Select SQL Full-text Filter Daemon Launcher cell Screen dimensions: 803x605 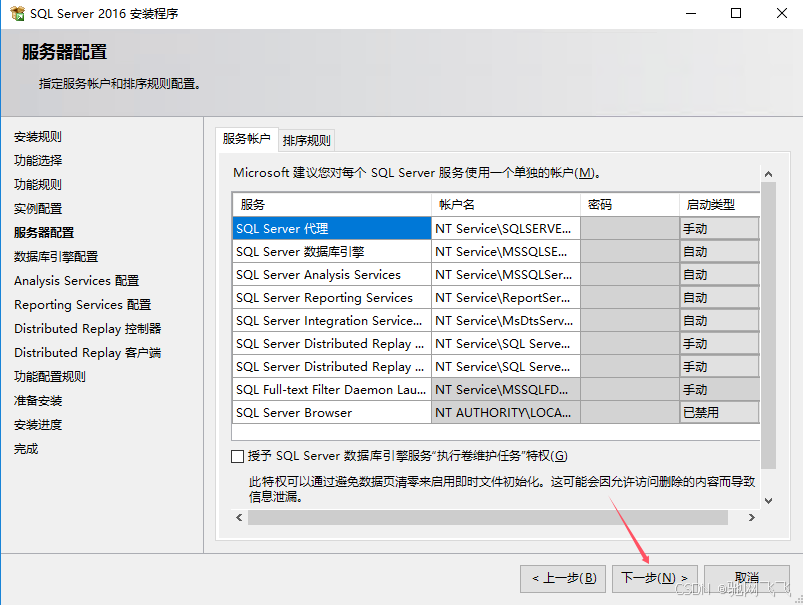(332, 389)
